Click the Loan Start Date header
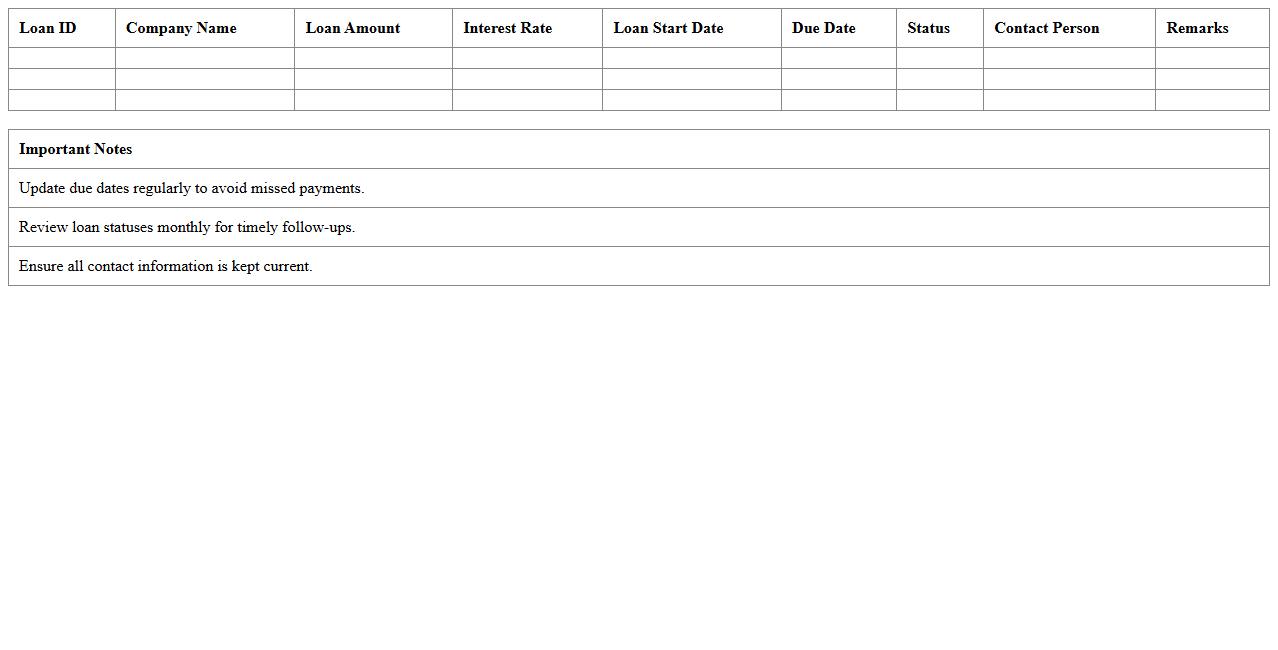Image resolution: width=1278 pixels, height=650 pixels. 668,28
